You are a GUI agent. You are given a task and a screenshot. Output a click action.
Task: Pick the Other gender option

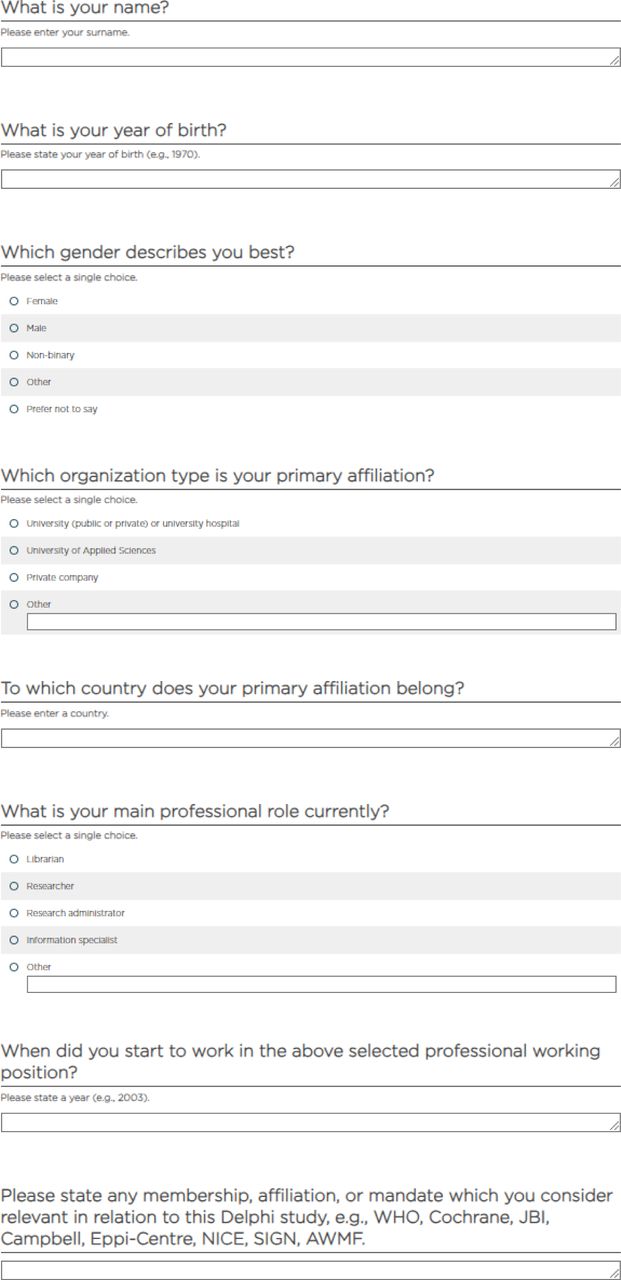[14, 382]
